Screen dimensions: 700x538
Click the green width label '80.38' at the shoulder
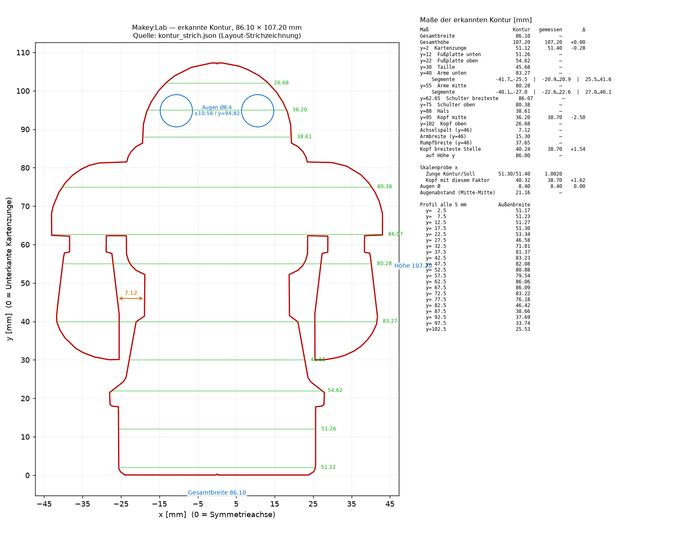pyautogui.click(x=384, y=186)
